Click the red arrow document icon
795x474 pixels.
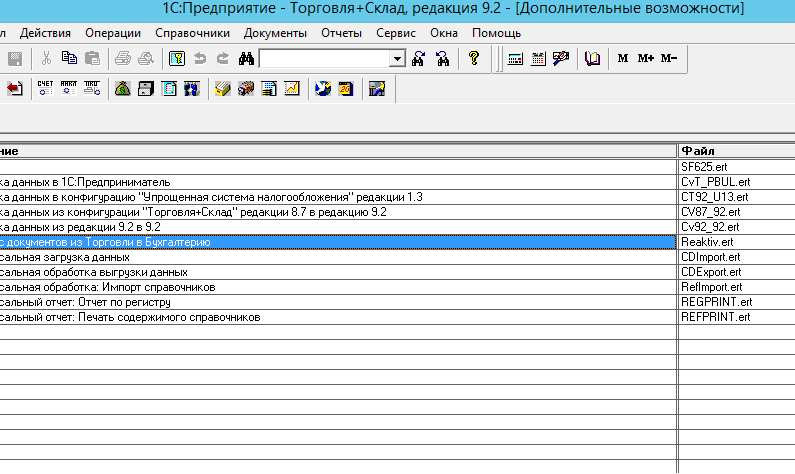click(x=15, y=89)
